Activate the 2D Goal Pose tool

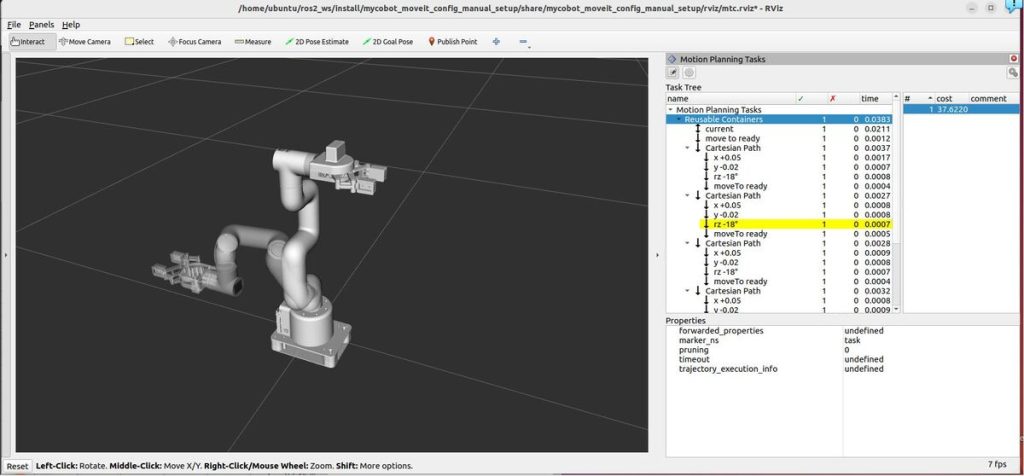(x=388, y=41)
